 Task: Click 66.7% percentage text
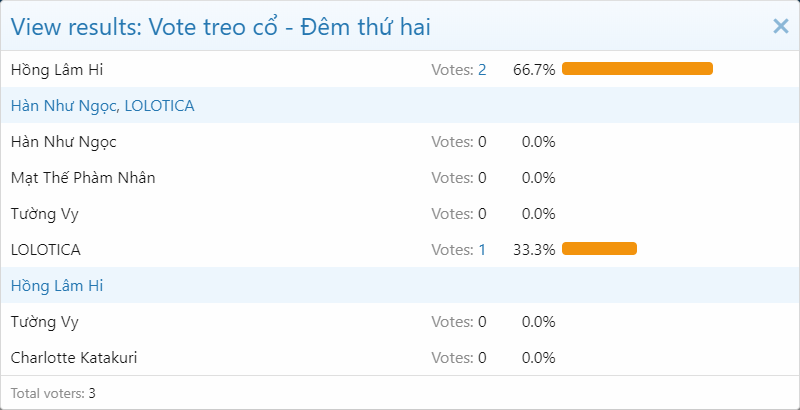(x=534, y=70)
